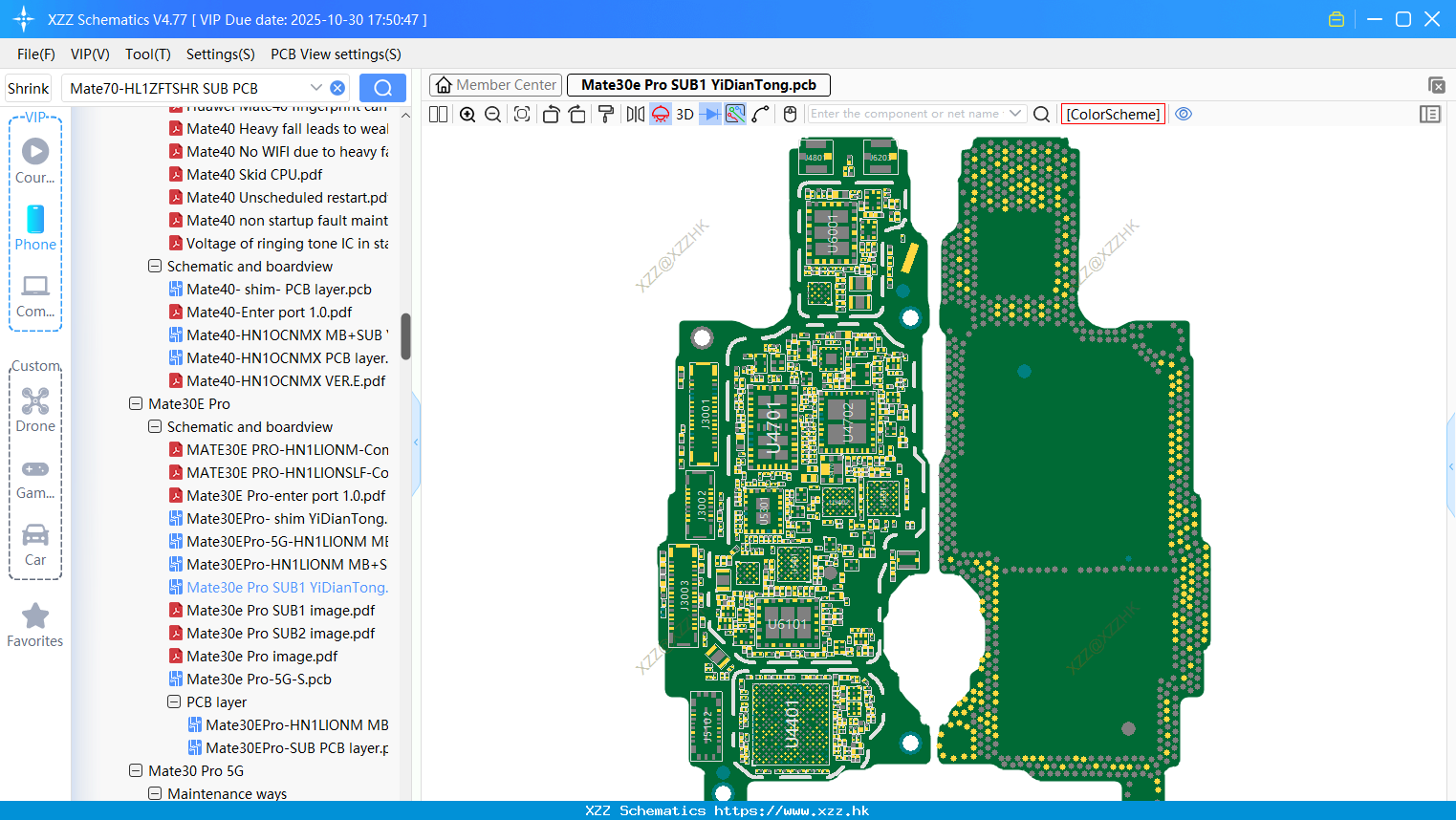Viewport: 1456px width, 820px height.
Task: Collapse the Mate30 Pro 5G node
Action: tap(136, 770)
